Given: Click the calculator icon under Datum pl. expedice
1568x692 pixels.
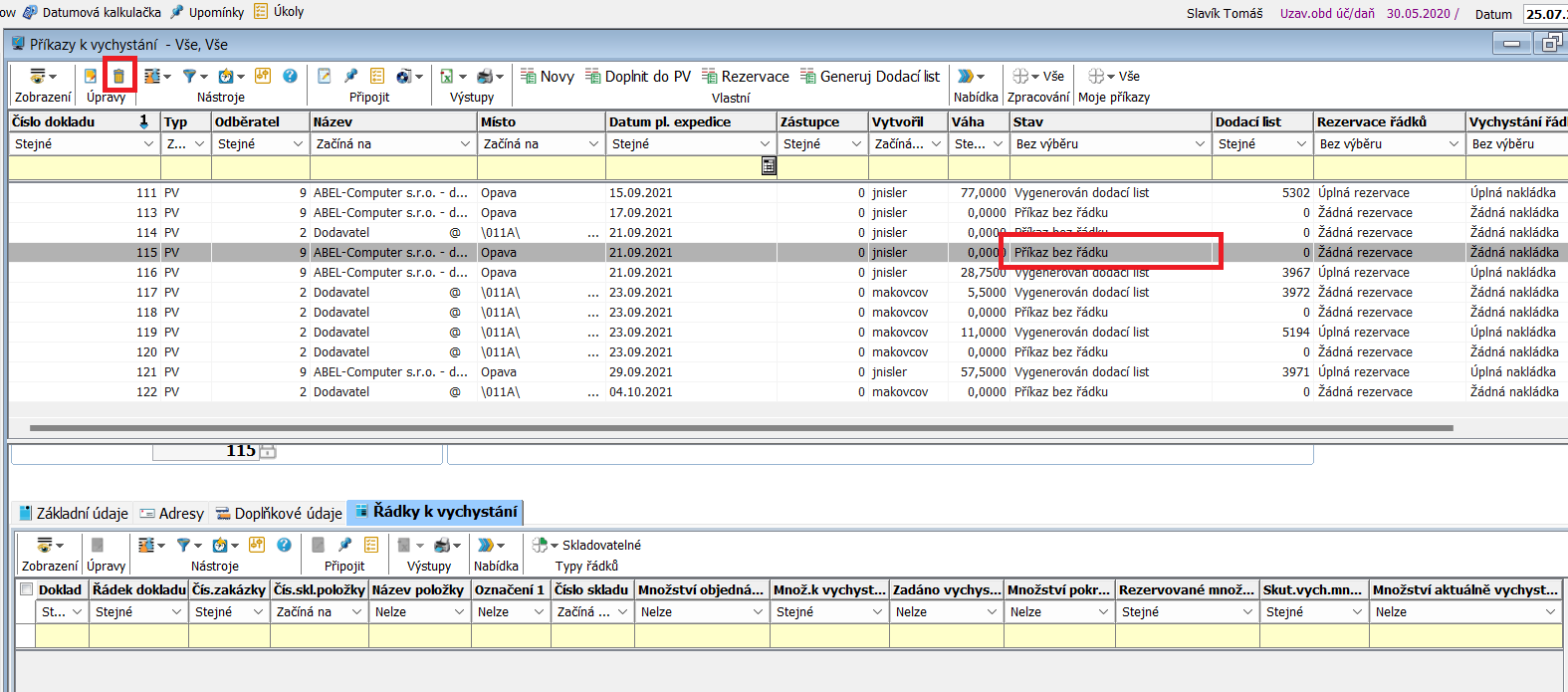Looking at the screenshot, I should click(x=769, y=166).
